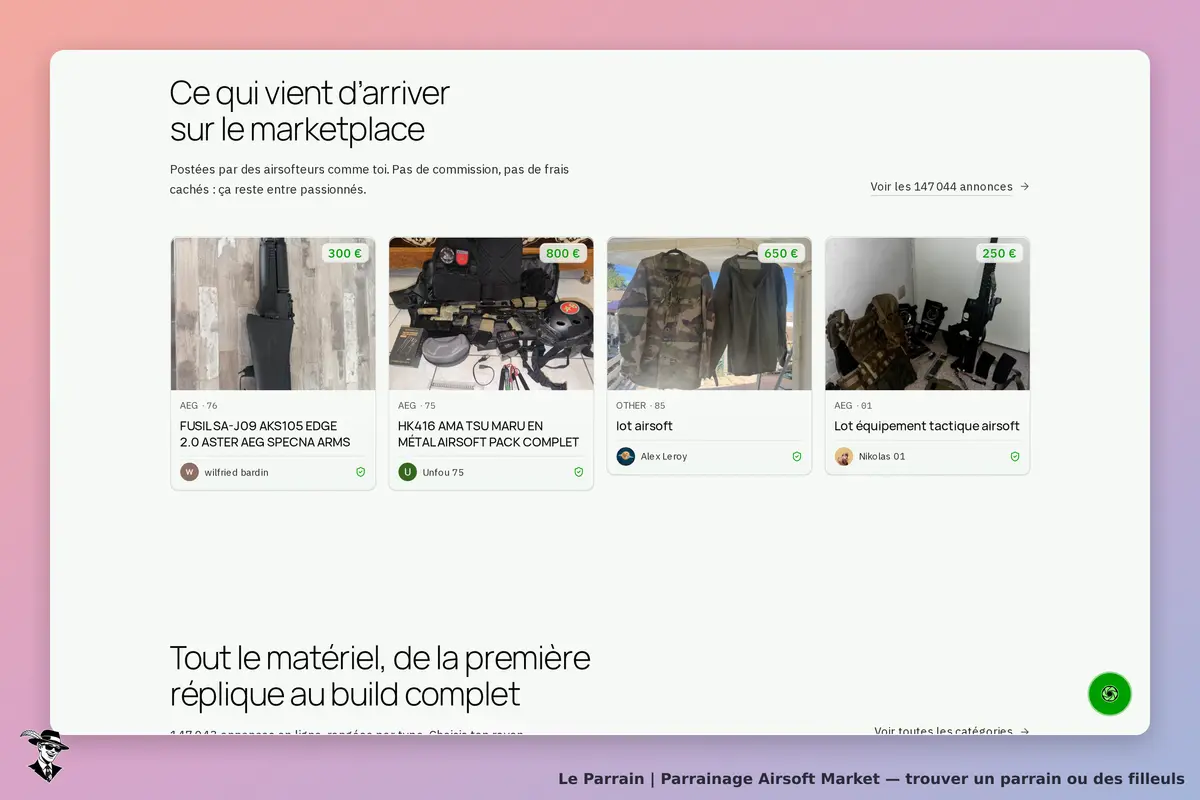Click the 300 € listing photo
The width and height of the screenshot is (1200, 800).
pos(273,314)
